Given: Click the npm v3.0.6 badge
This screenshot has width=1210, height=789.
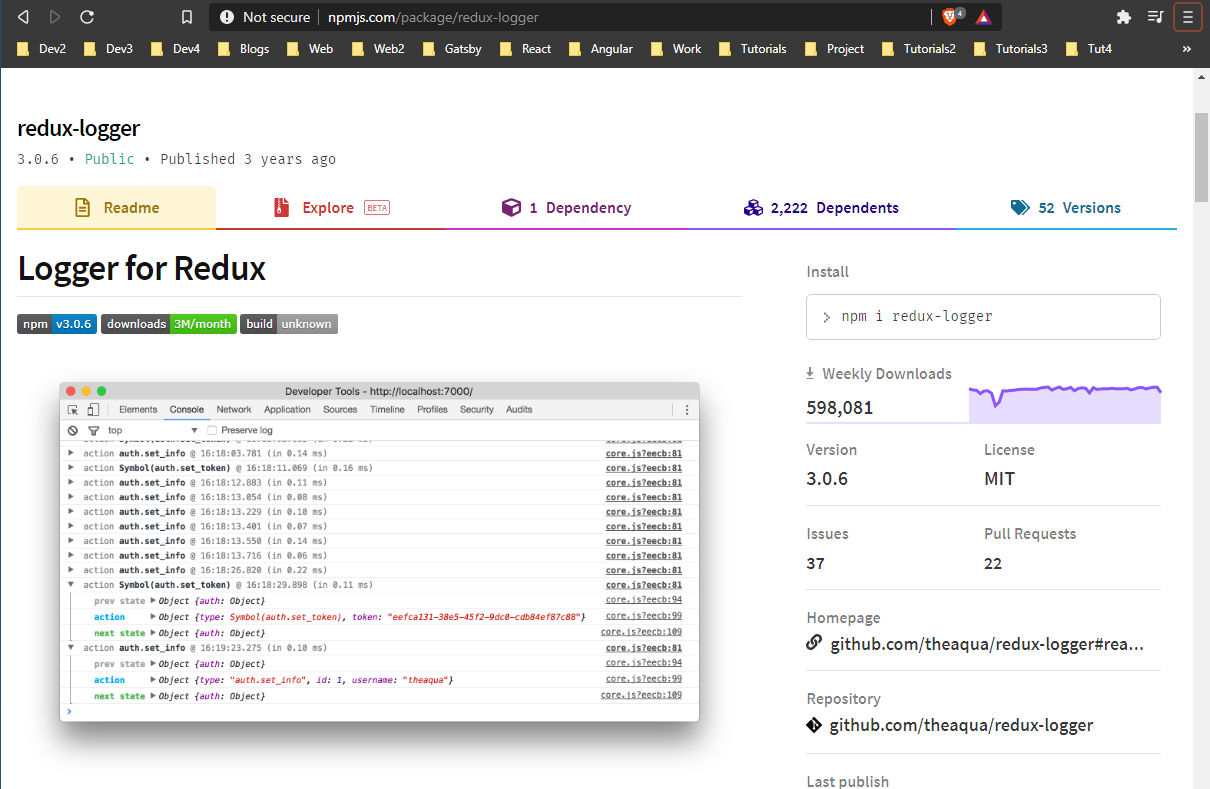Looking at the screenshot, I should (57, 324).
